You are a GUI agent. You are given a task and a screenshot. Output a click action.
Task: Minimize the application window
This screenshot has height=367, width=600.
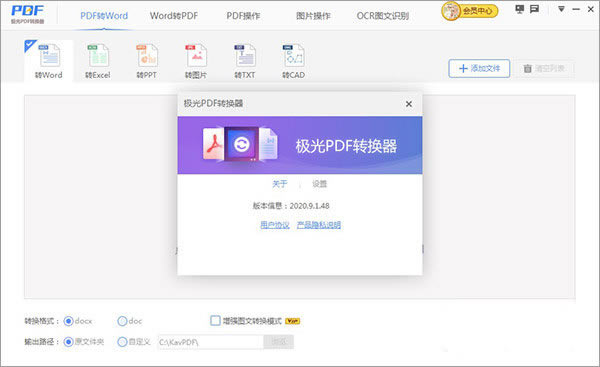(576, 9)
